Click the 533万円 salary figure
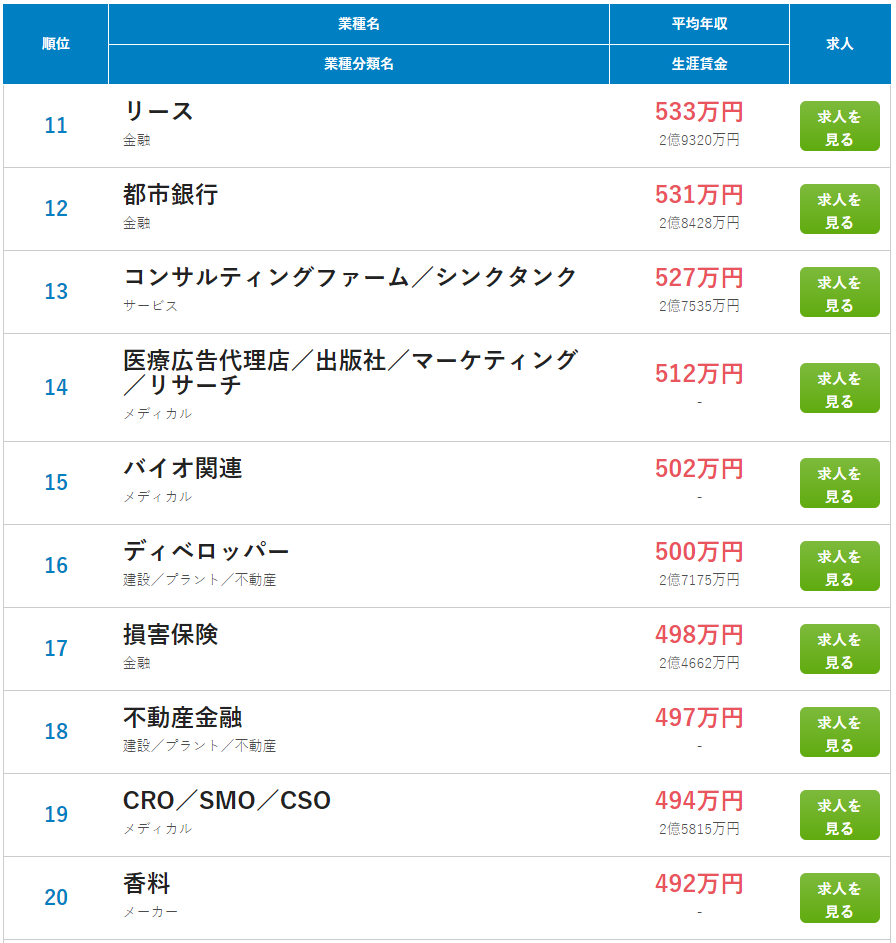This screenshot has height=943, width=896. tap(699, 111)
